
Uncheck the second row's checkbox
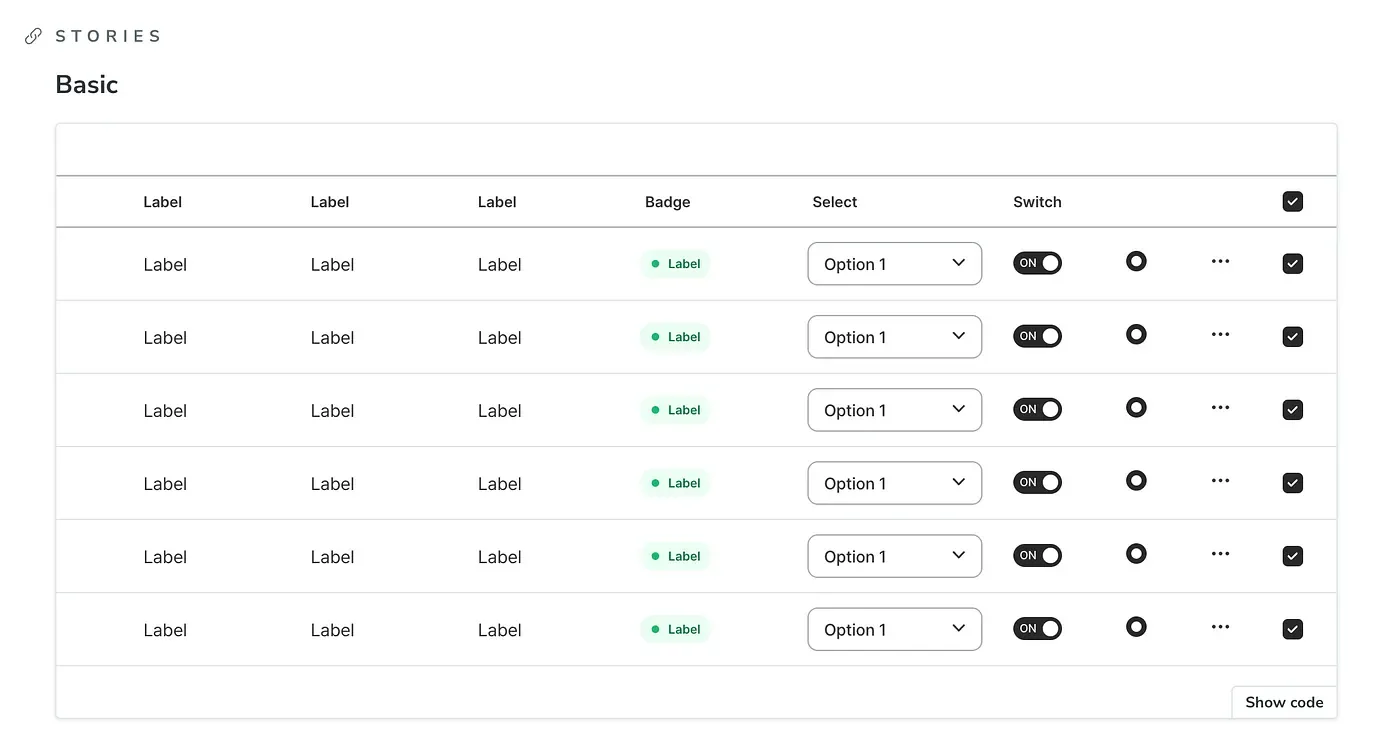(1293, 337)
